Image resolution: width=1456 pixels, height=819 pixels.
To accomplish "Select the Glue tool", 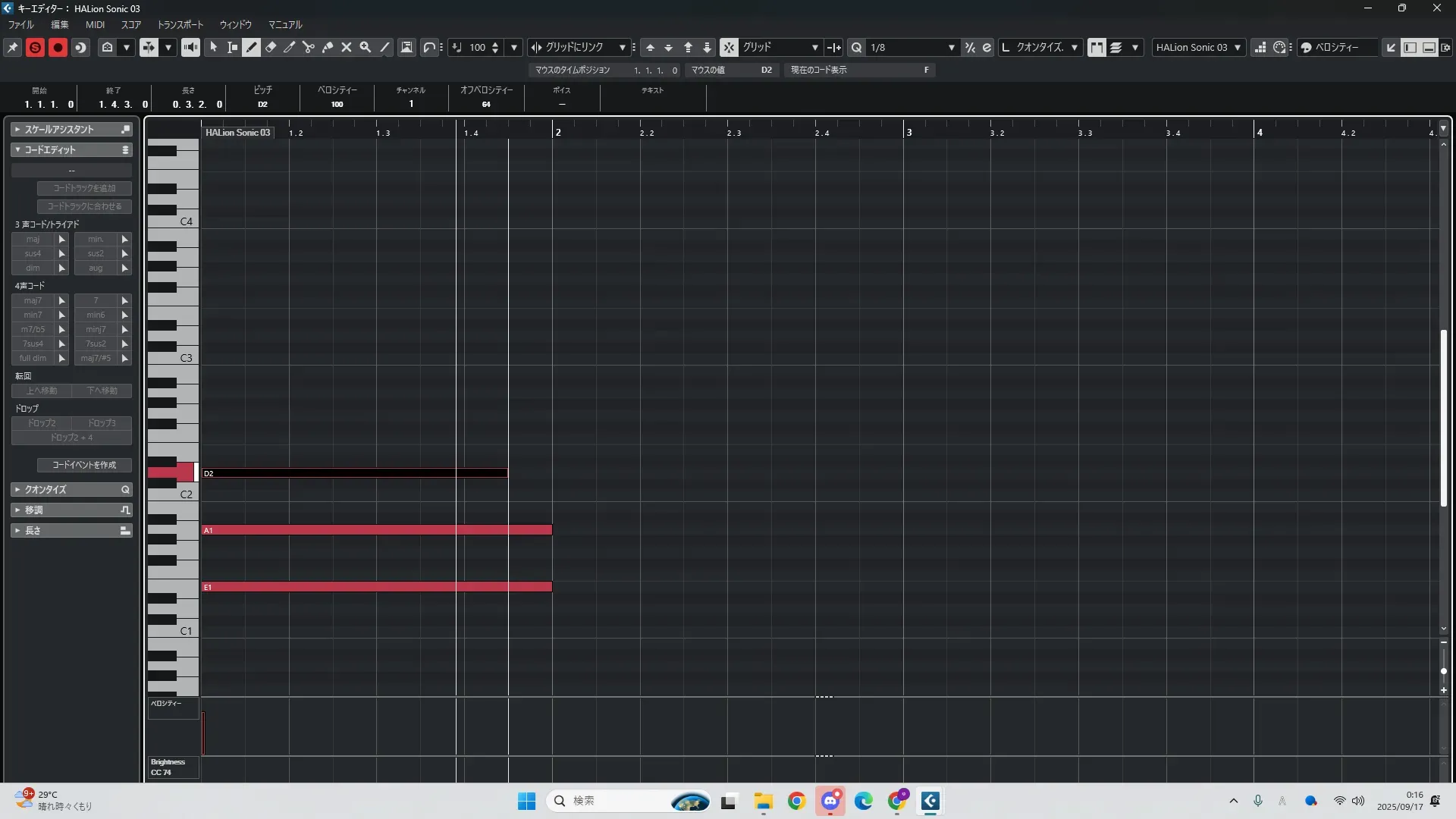I will (x=328, y=47).
